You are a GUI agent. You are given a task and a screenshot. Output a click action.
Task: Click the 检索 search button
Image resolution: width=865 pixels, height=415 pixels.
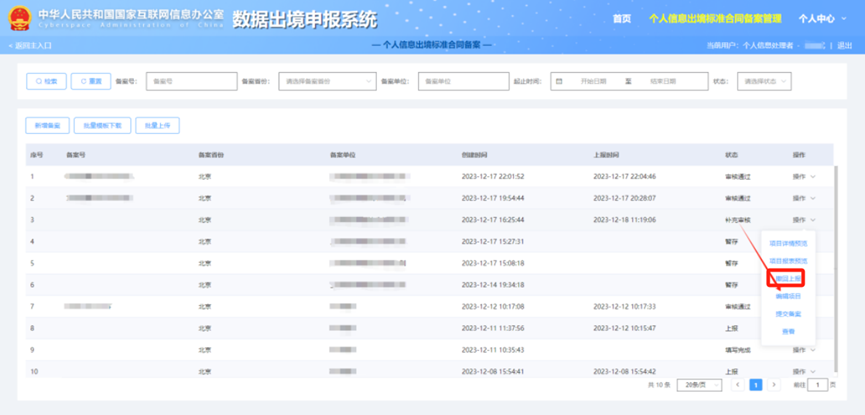tap(46, 81)
